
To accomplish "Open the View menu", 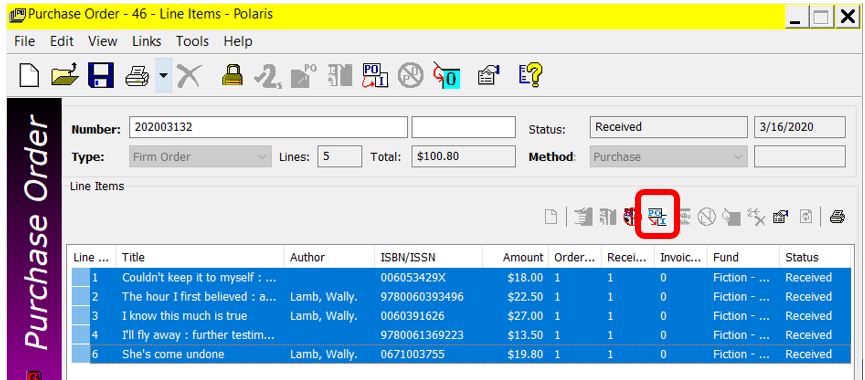I will point(103,41).
